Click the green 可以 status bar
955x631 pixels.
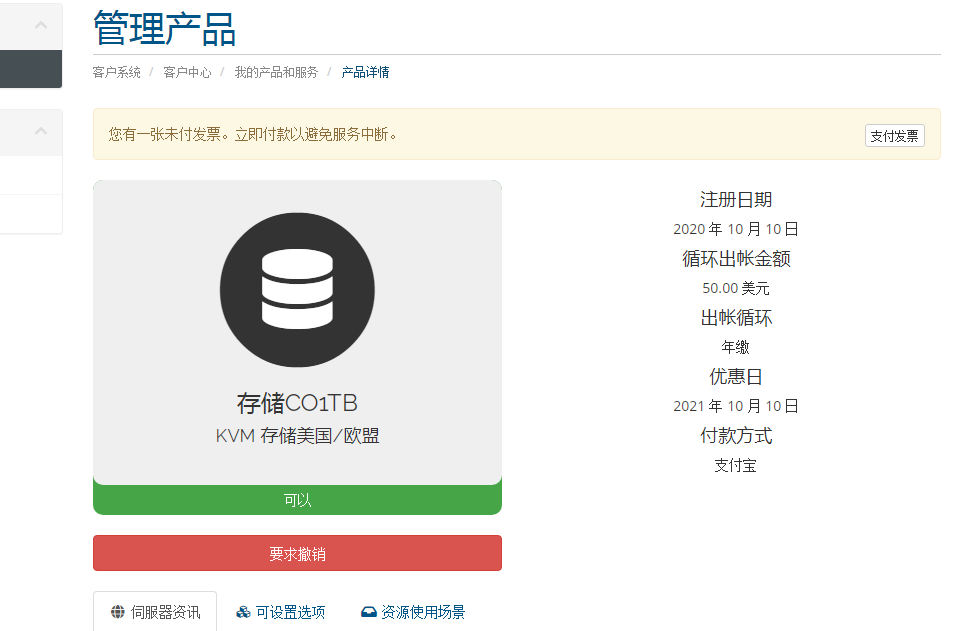(x=297, y=497)
